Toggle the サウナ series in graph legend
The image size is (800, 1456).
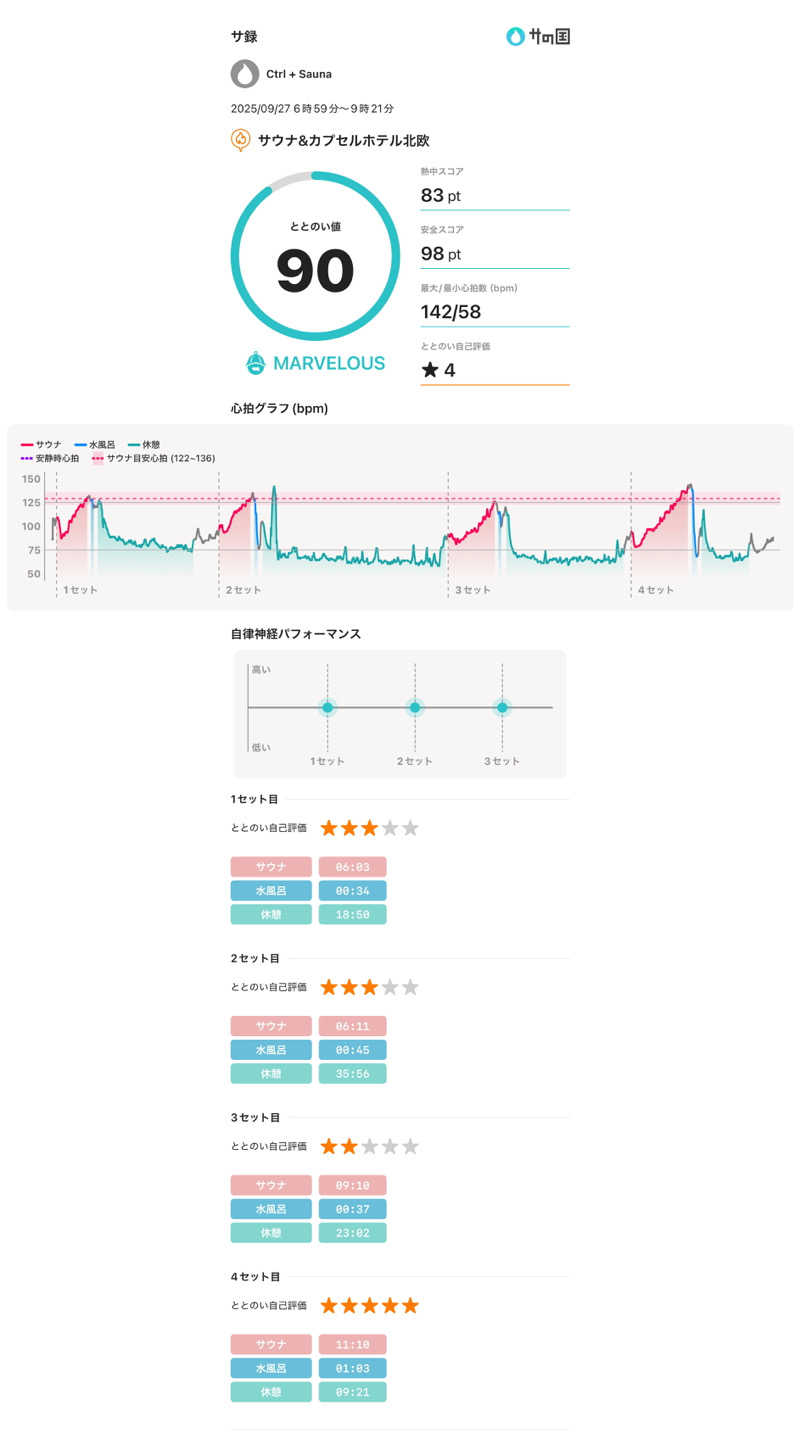[x=41, y=444]
